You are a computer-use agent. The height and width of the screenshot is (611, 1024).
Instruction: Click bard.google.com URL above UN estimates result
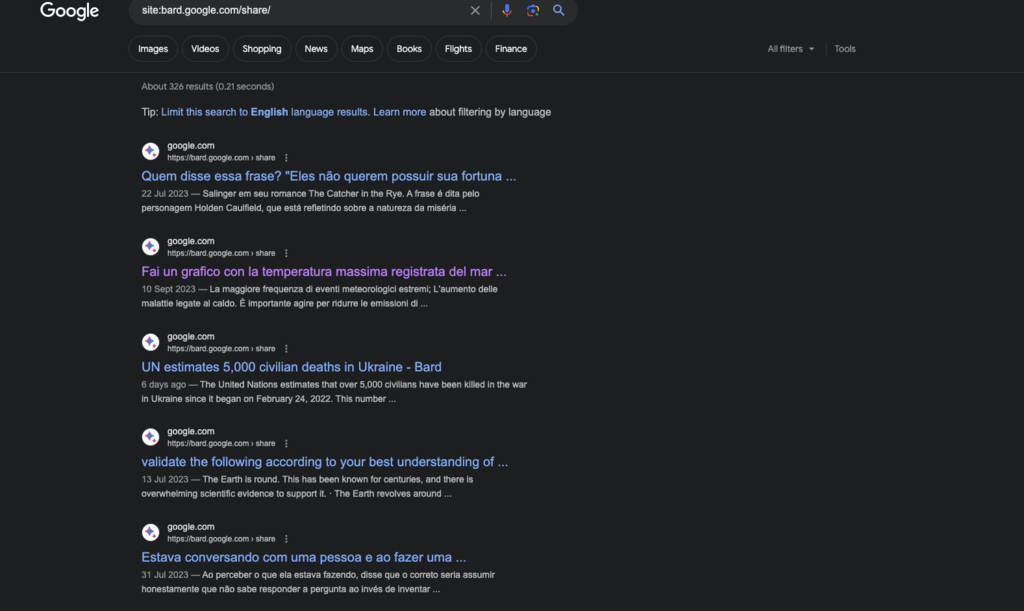pyautogui.click(x=221, y=349)
